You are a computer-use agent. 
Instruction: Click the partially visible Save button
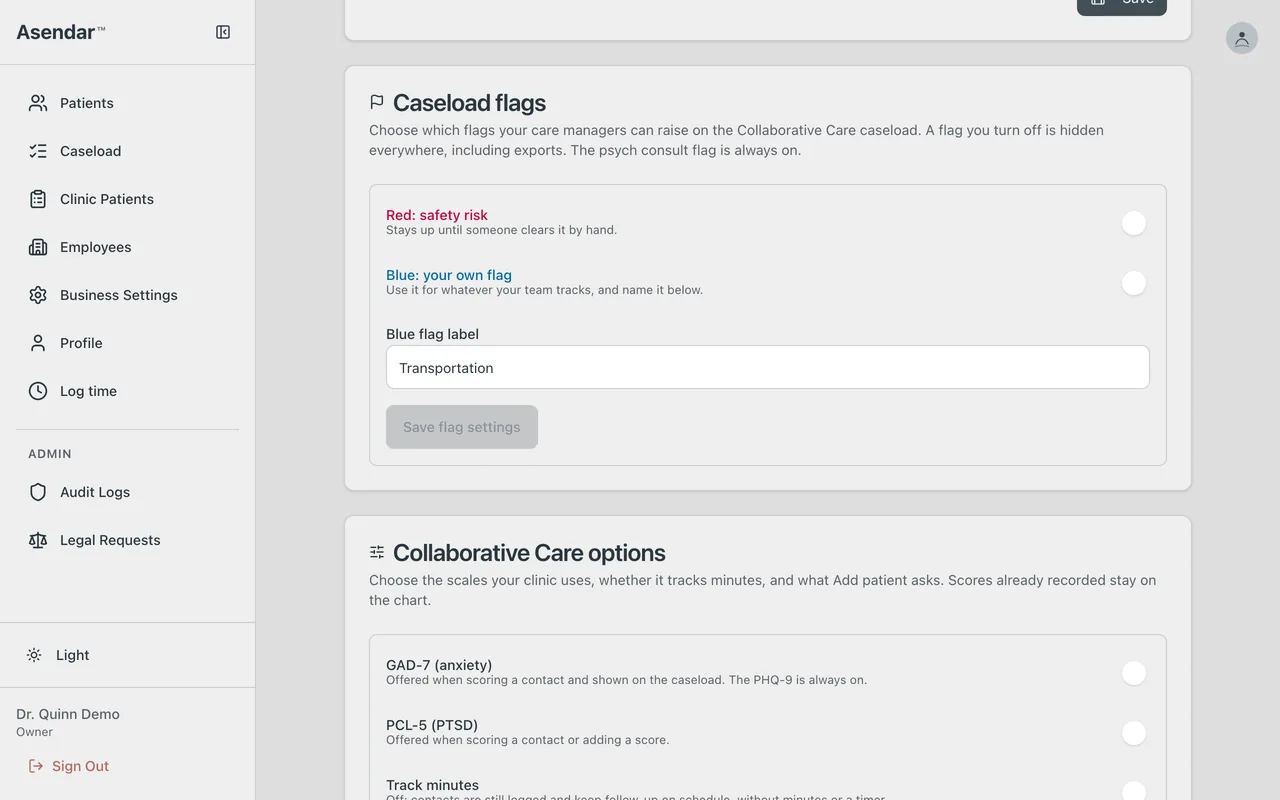coord(1122,6)
